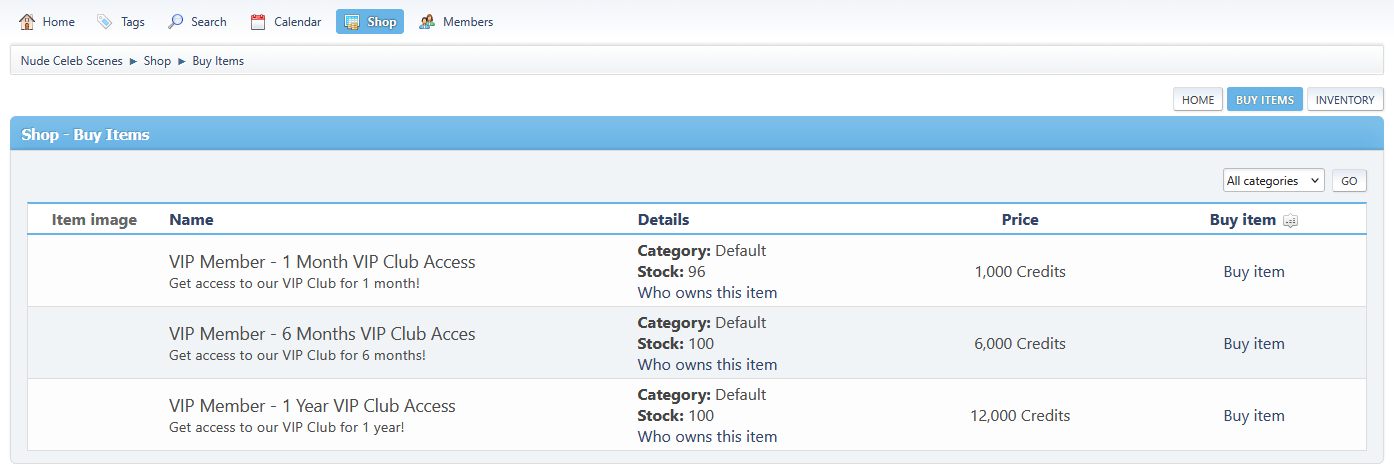The width and height of the screenshot is (1394, 471).
Task: Click the icon beside Buy item header
Action: [1290, 221]
